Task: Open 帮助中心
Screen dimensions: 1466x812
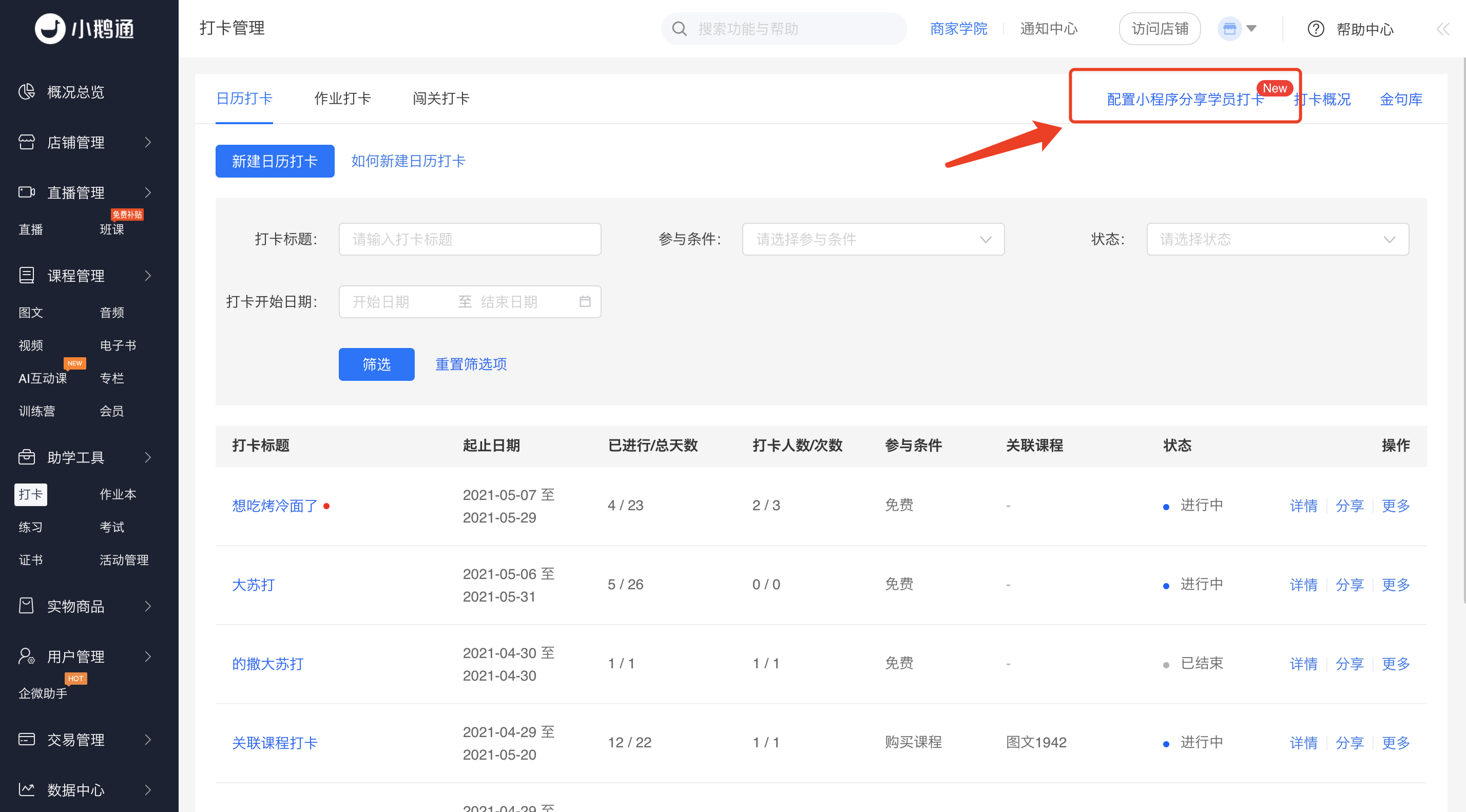Action: [x=1365, y=29]
